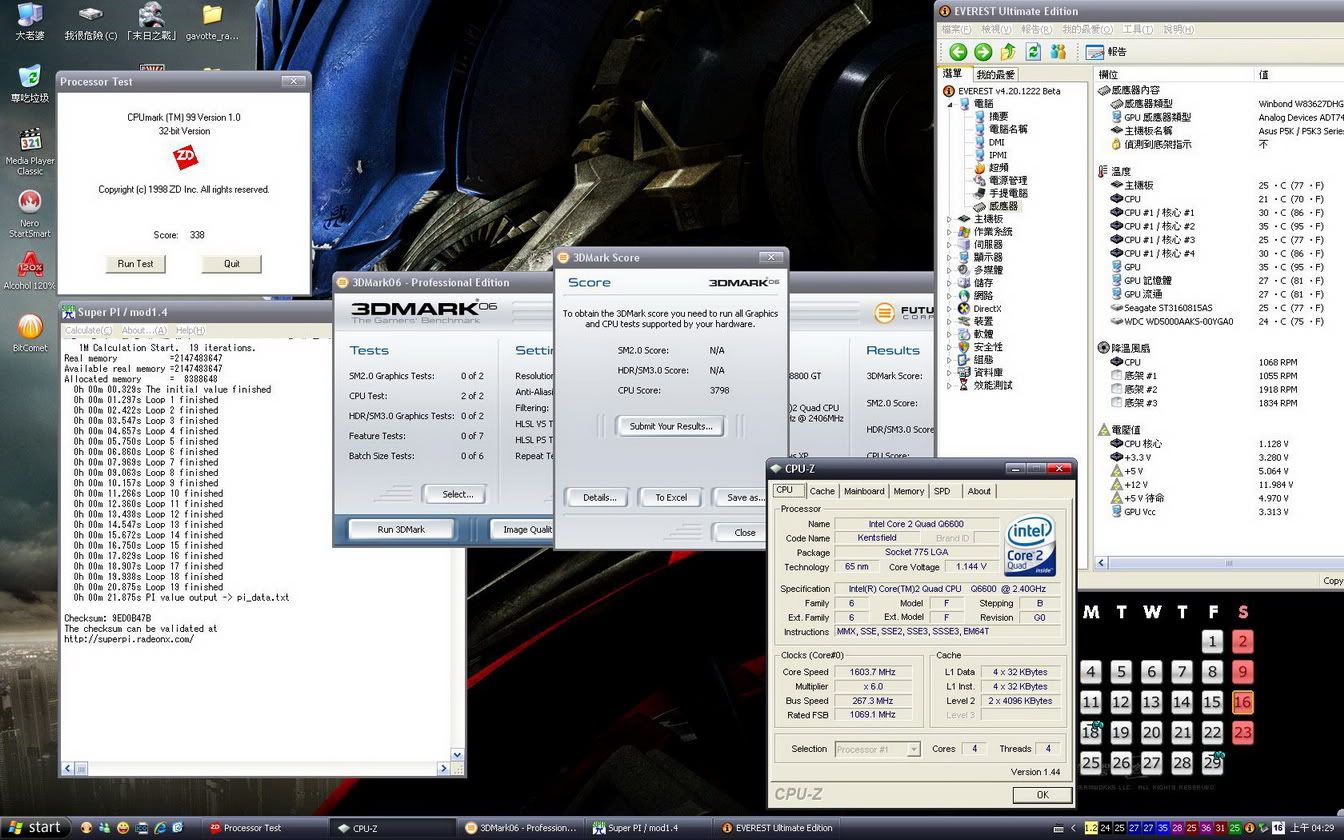The width and height of the screenshot is (1344, 840).
Task: Click Quit in Processor Test window
Action: [231, 264]
